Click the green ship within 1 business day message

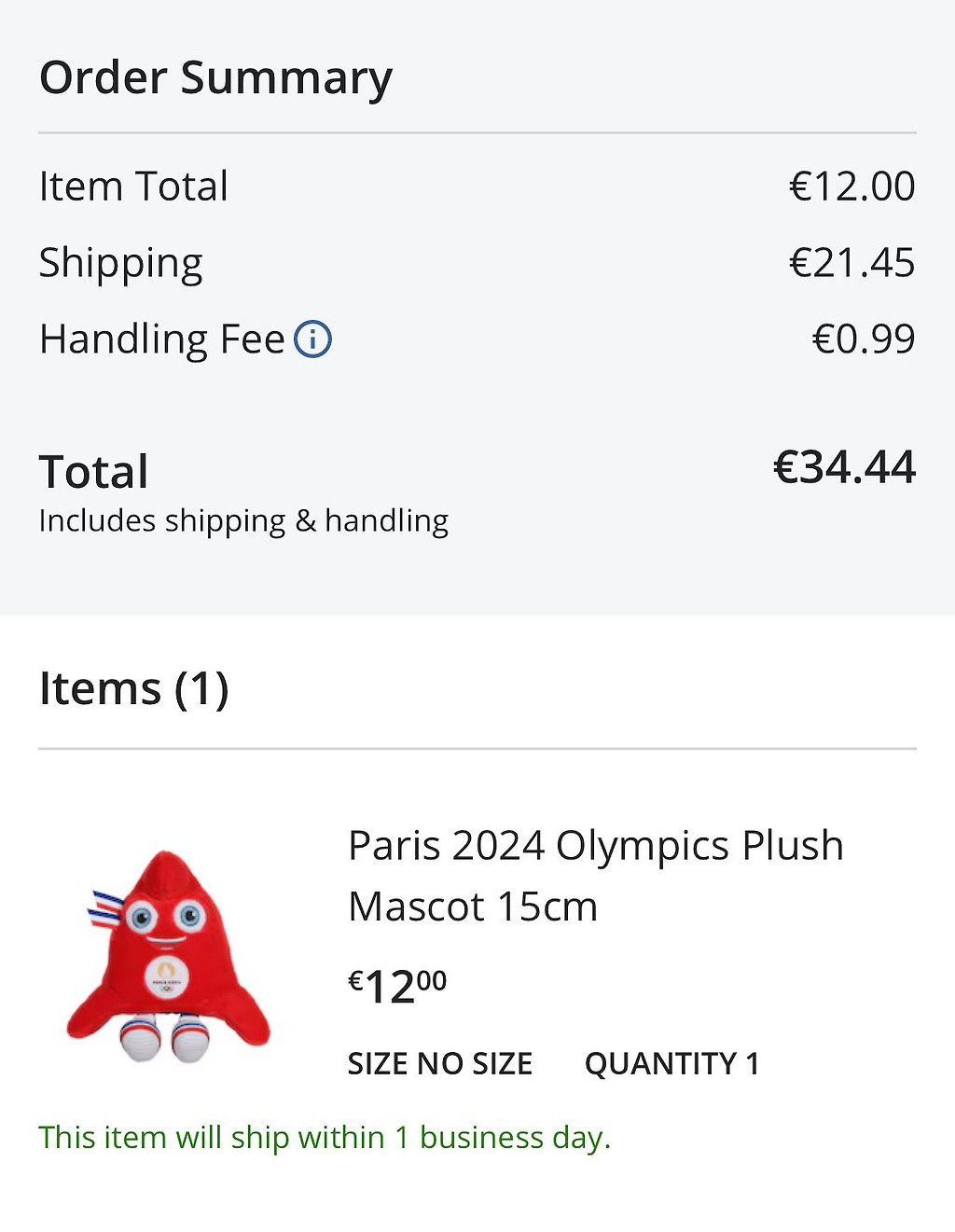coord(325,1138)
